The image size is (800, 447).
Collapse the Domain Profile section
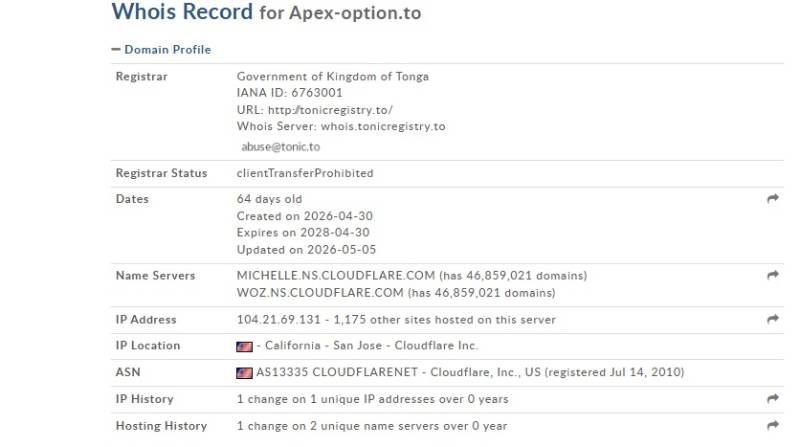(x=161, y=49)
